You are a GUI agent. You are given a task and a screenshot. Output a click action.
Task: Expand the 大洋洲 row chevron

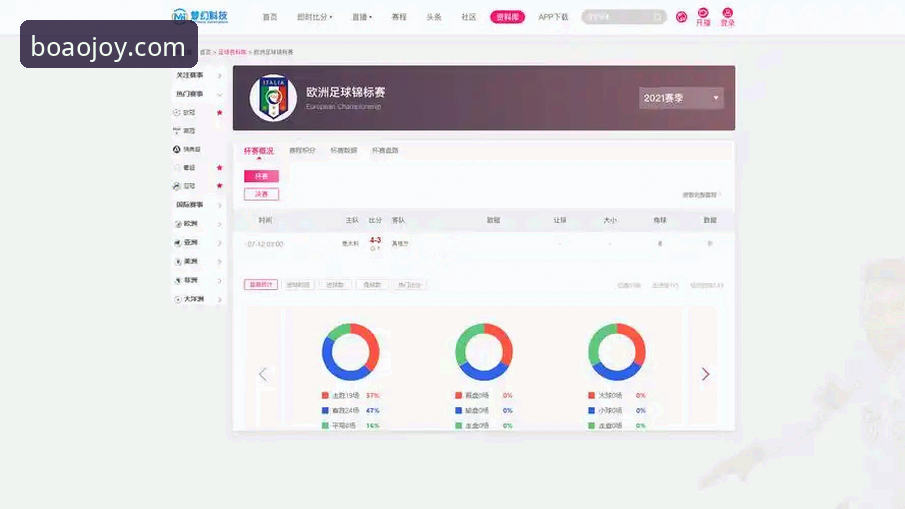pos(219,300)
